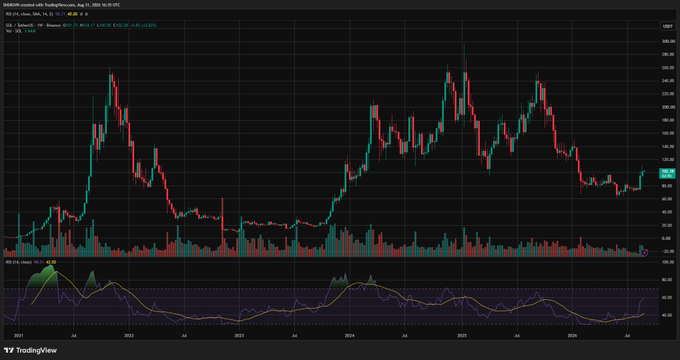The width and height of the screenshot is (680, 360).
Task: Click the USDT currency button on price scale
Action: [x=667, y=26]
